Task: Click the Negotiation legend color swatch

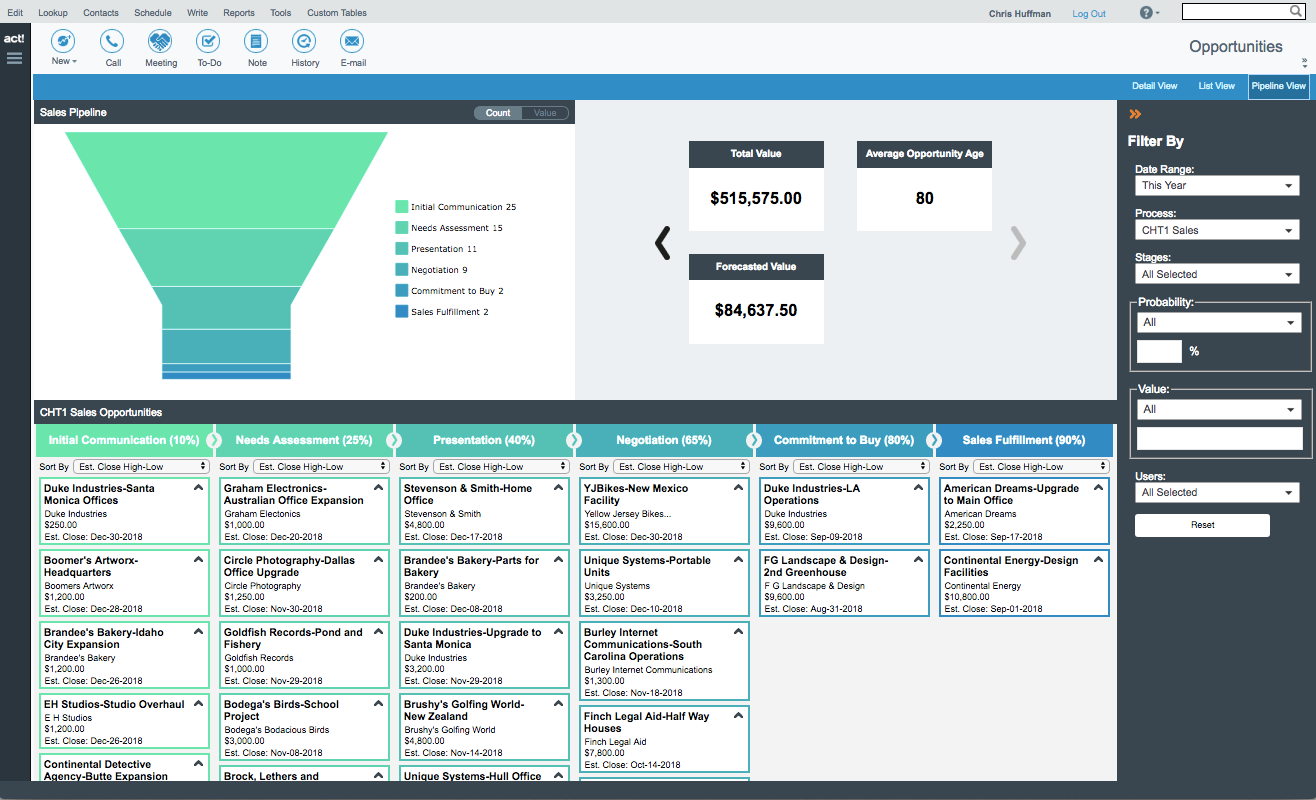Action: tap(402, 270)
